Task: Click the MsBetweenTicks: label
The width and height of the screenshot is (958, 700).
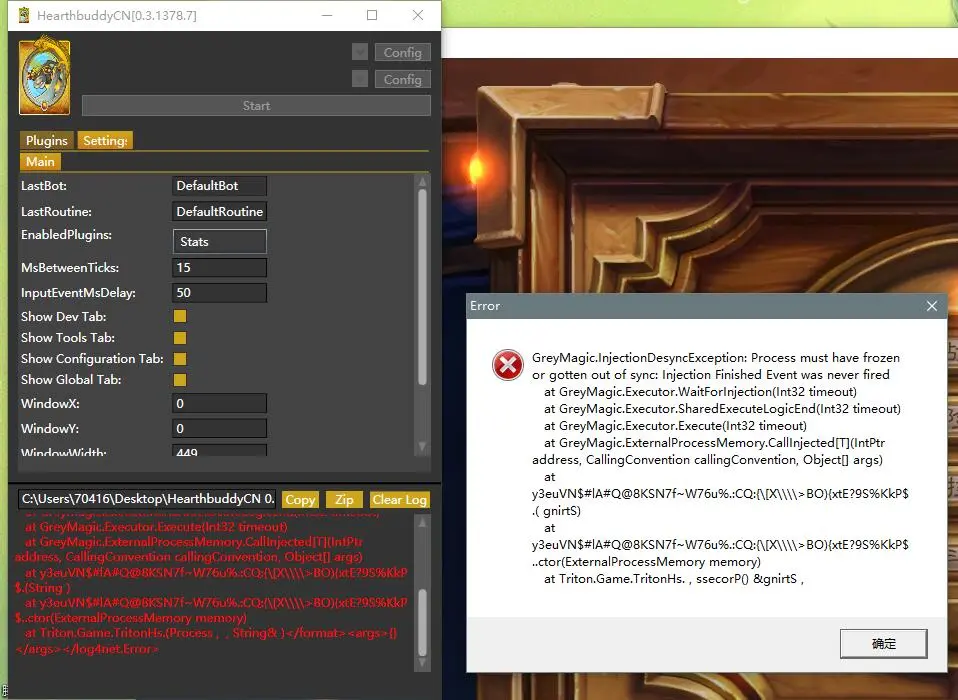Action: 70,268
